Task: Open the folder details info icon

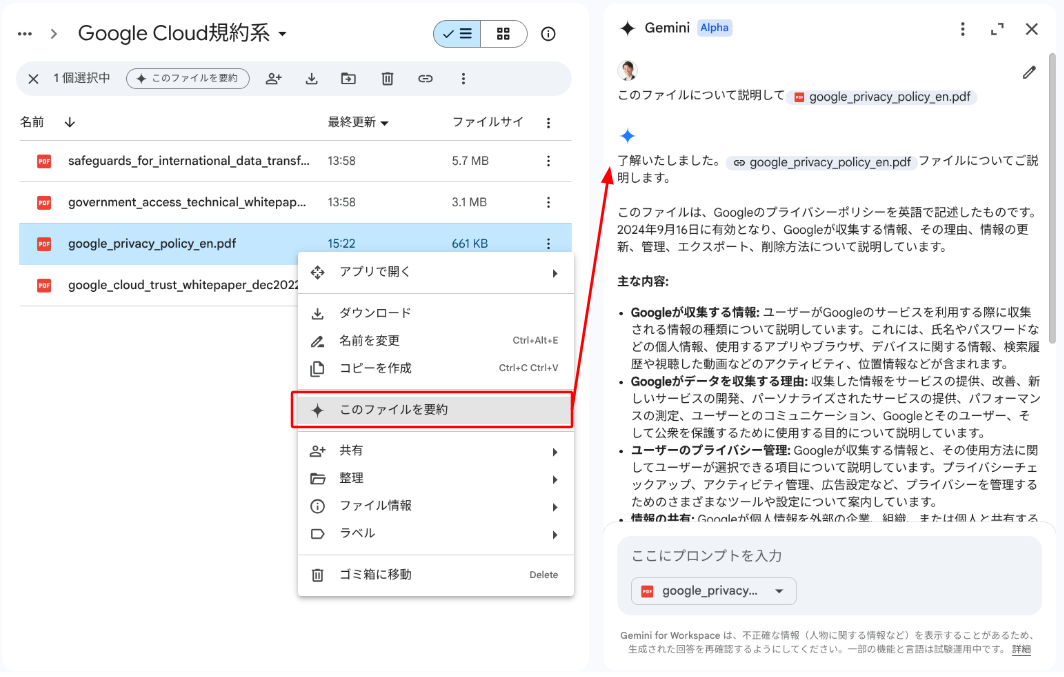Action: coord(548,34)
